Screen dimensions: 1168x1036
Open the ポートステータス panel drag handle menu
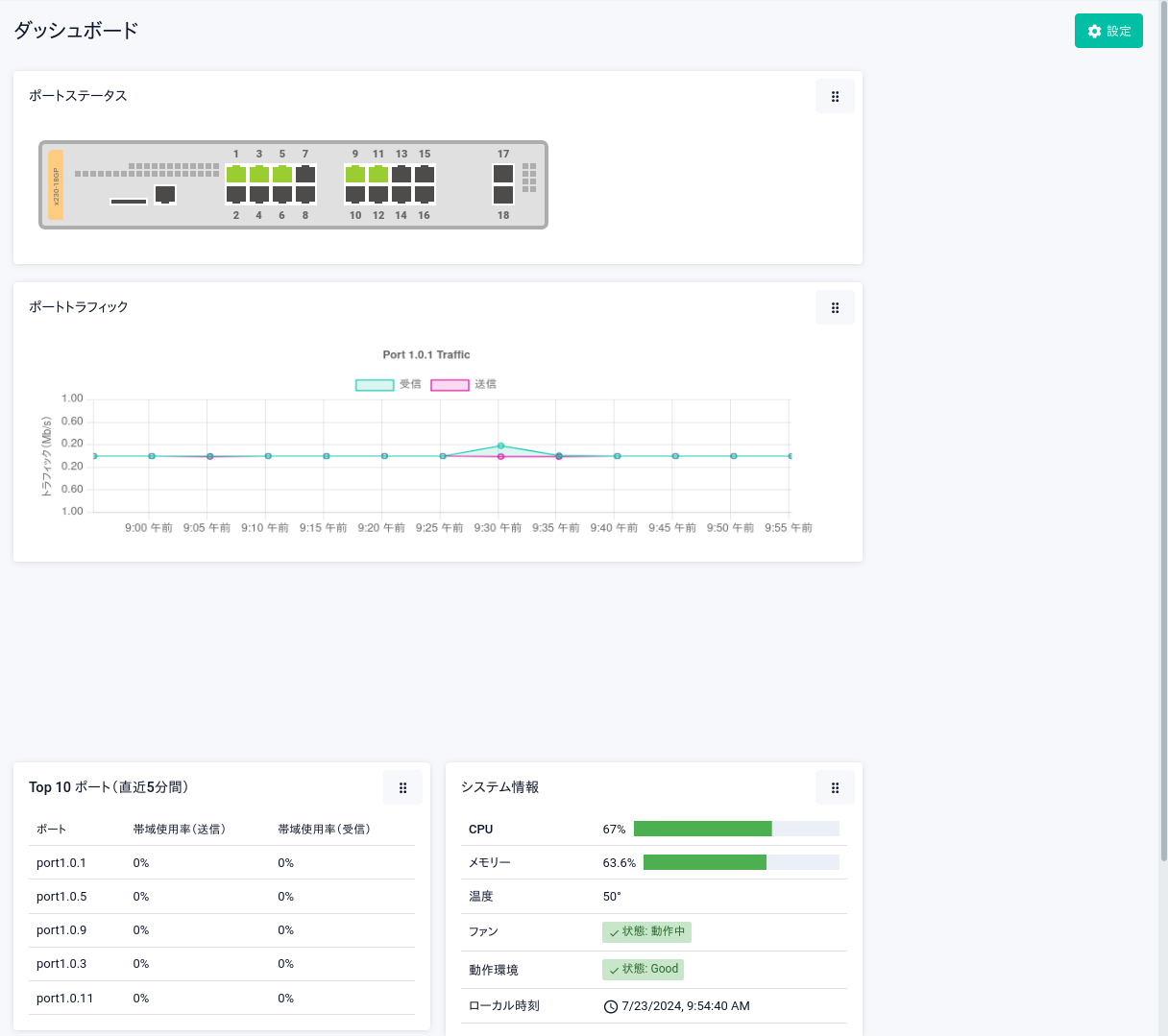tap(835, 96)
